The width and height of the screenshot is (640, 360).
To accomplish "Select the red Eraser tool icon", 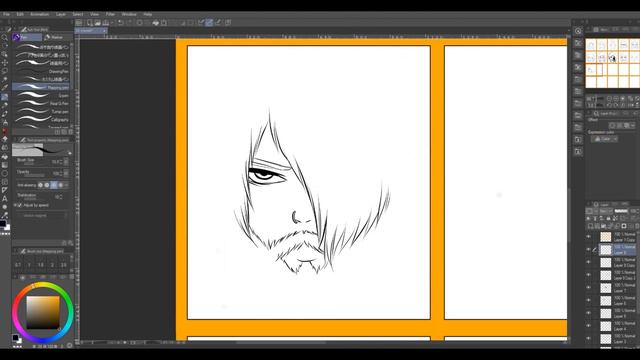I will tap(5, 131).
